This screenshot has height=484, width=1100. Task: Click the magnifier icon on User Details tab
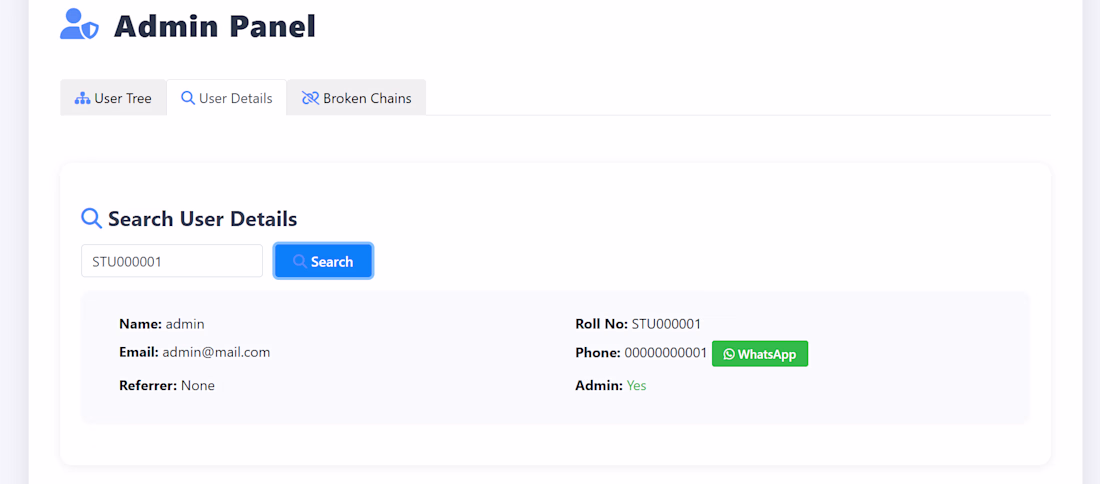(x=187, y=98)
